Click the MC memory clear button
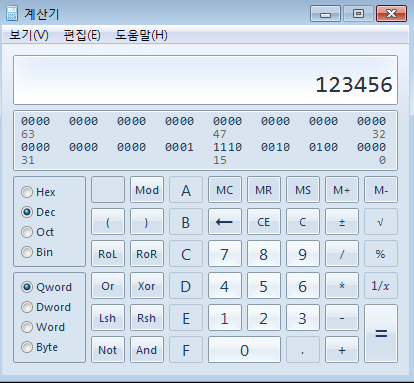Image resolution: width=414 pixels, height=383 pixels. click(x=225, y=190)
